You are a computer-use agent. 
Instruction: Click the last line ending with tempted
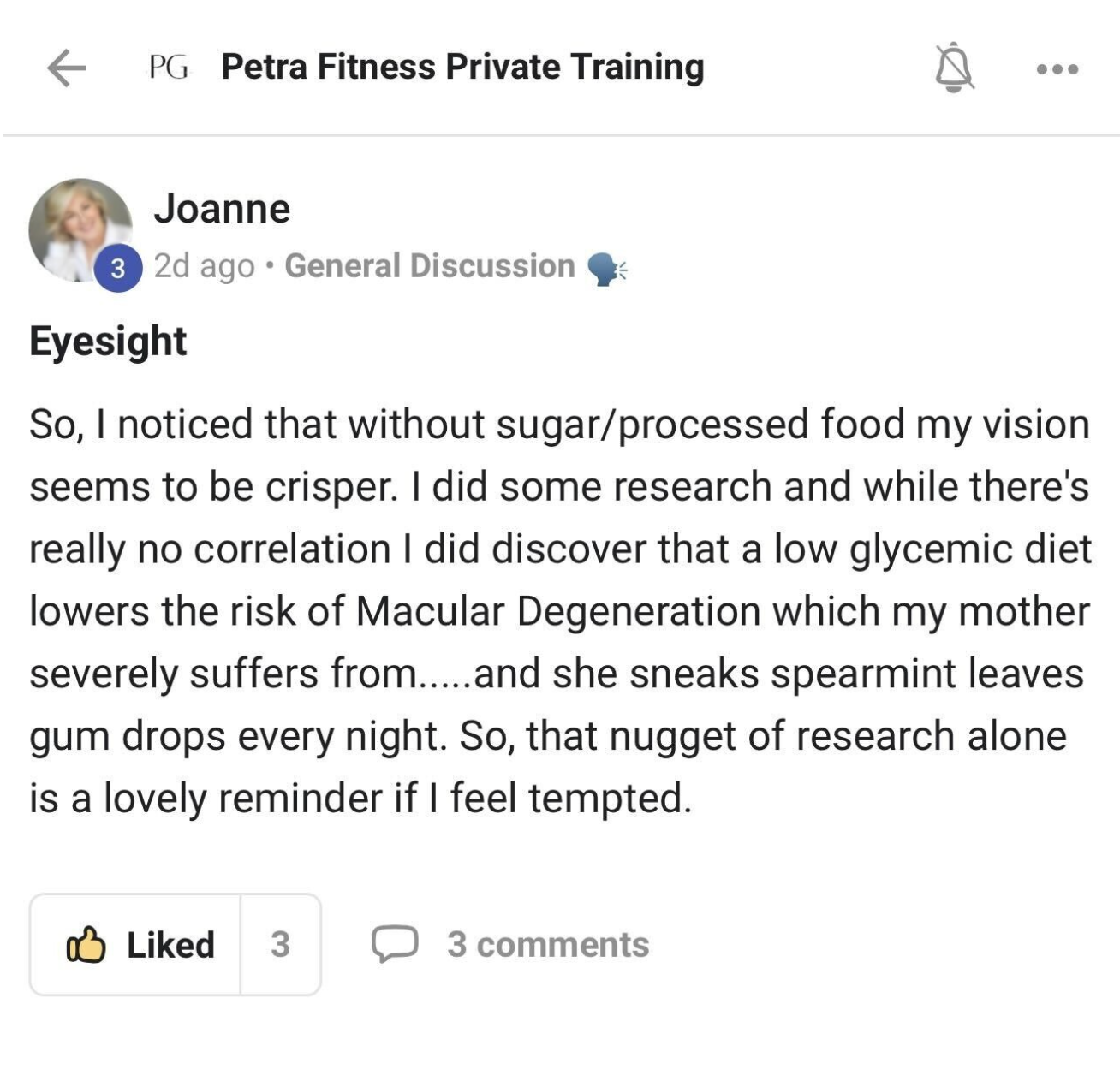tap(360, 799)
